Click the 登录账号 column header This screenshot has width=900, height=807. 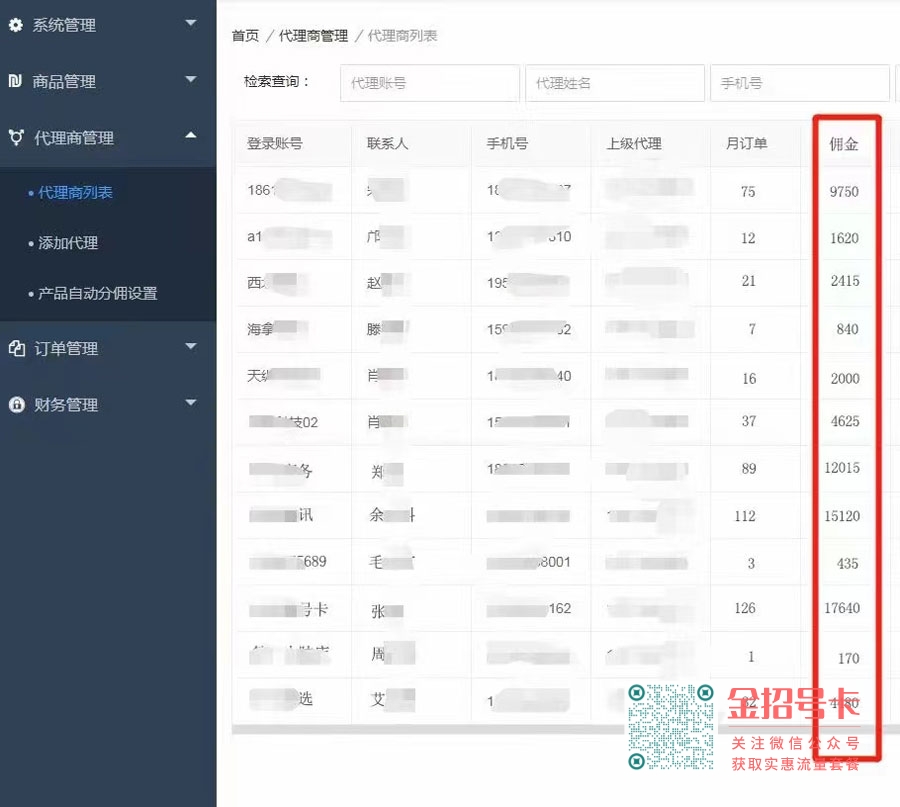274,143
